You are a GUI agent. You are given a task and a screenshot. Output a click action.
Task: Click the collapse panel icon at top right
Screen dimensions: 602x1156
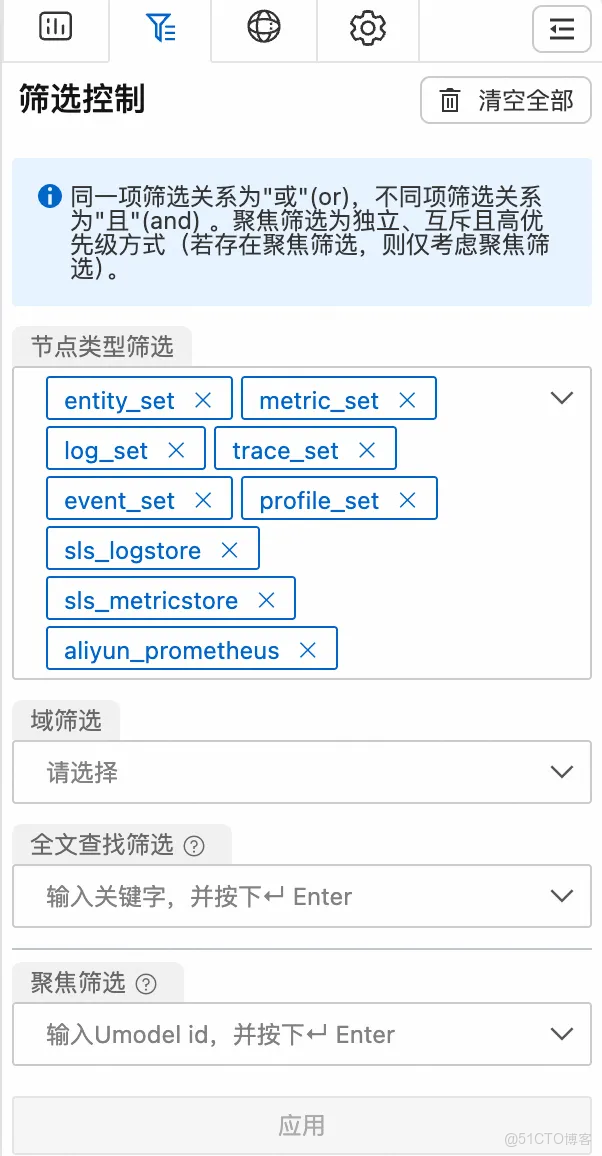click(561, 30)
